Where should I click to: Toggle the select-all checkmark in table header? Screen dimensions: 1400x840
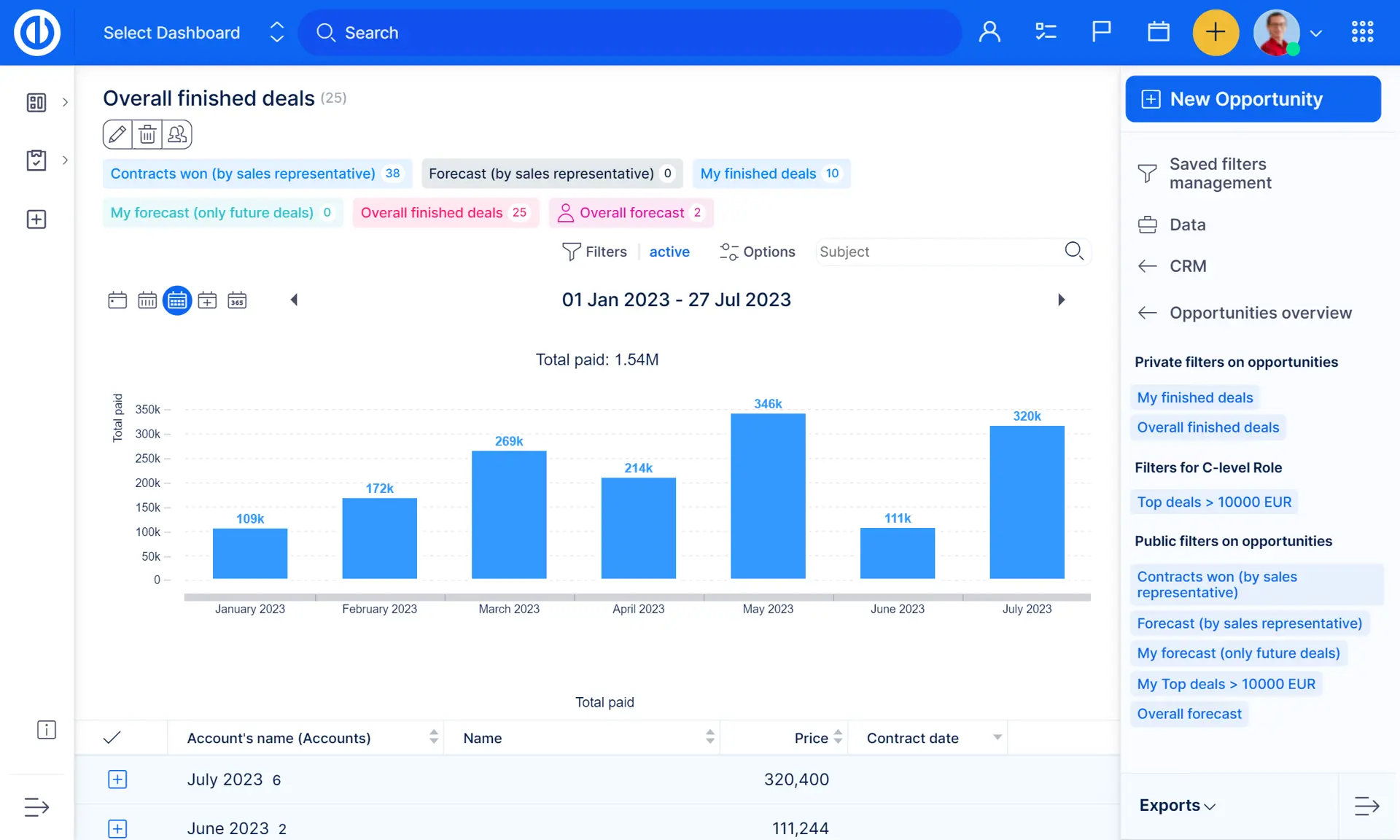pyautogui.click(x=112, y=738)
